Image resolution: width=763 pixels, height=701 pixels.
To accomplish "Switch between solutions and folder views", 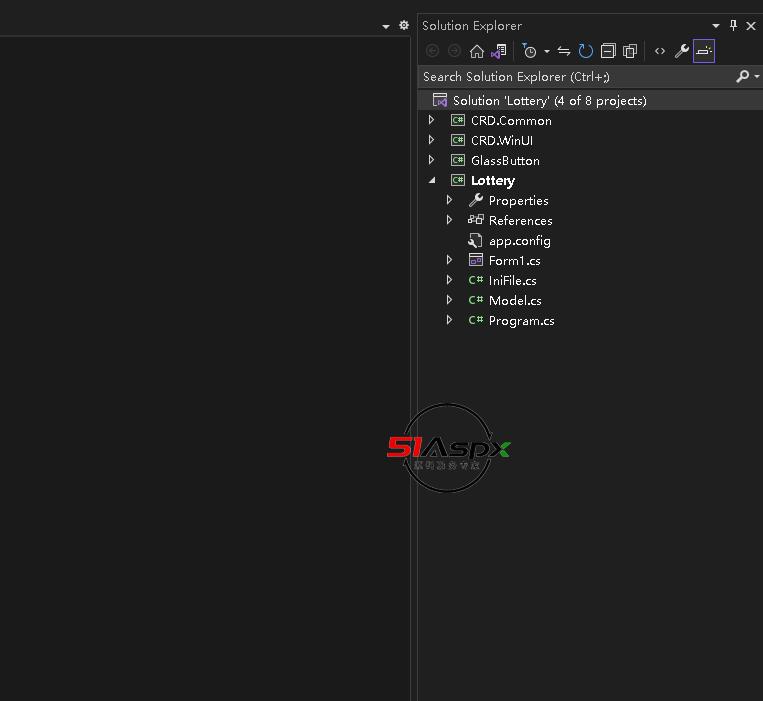I will [498, 51].
